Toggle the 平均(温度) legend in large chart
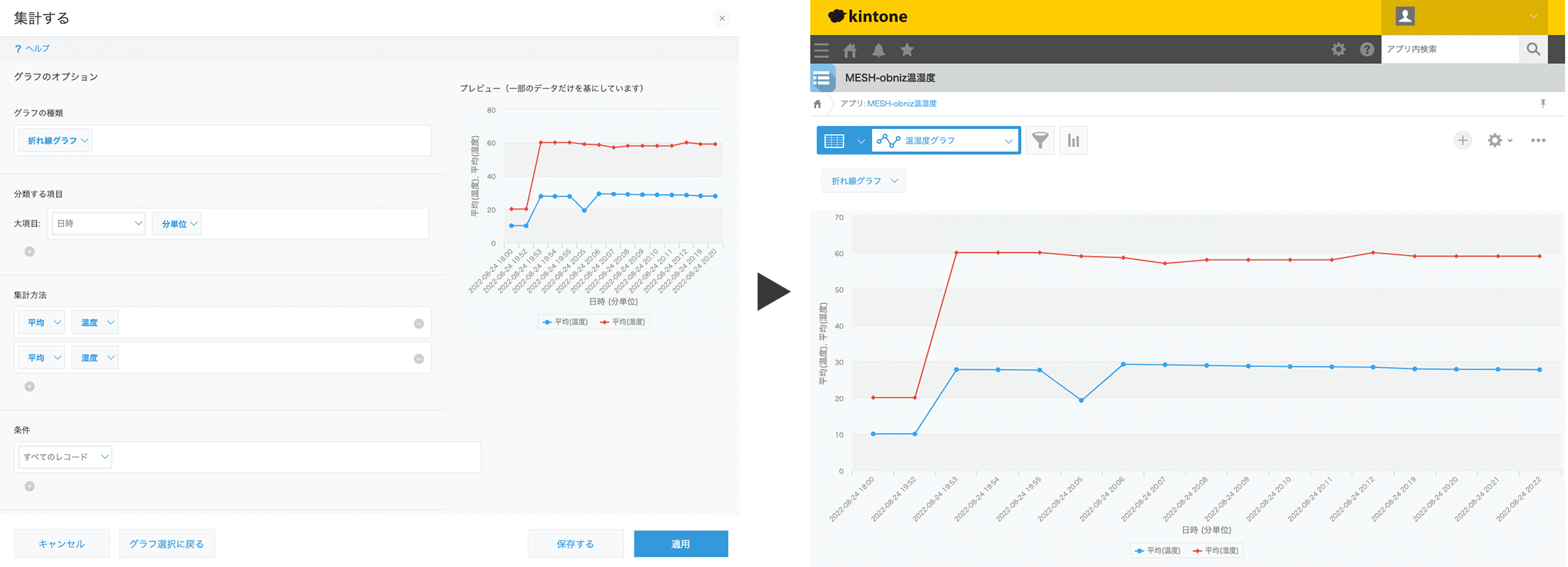 pos(1158,551)
